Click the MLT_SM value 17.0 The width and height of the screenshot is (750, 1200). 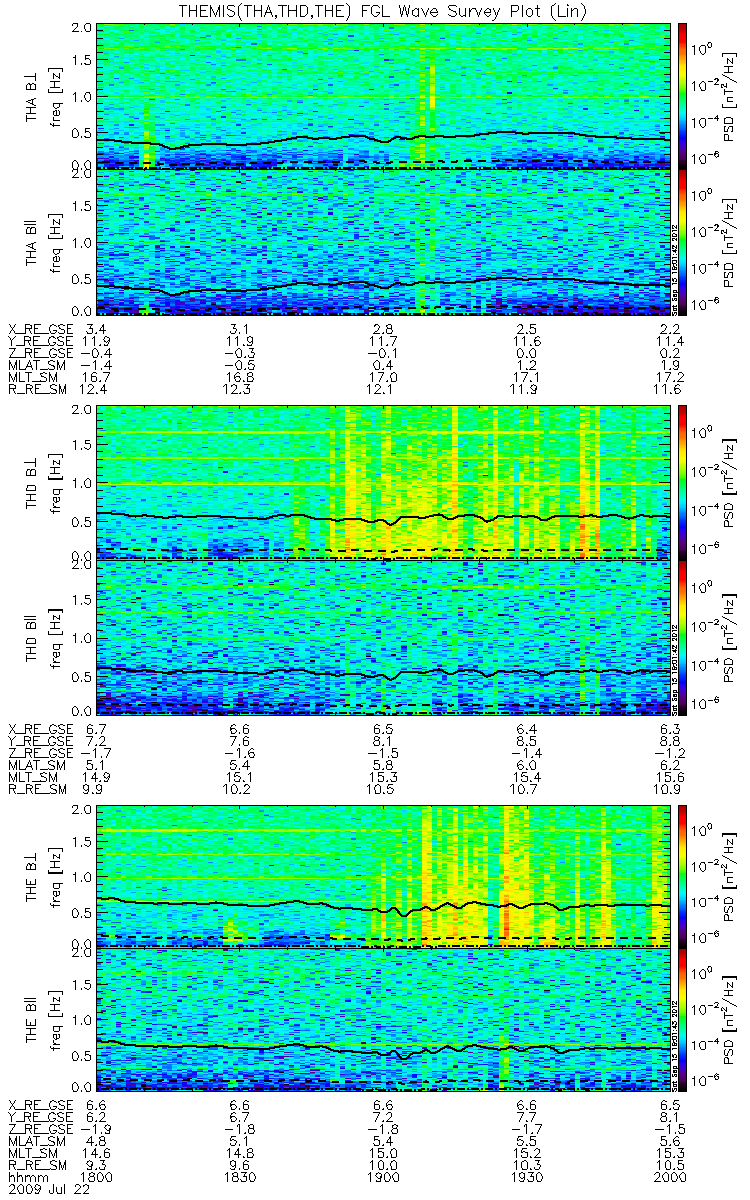tap(383, 378)
